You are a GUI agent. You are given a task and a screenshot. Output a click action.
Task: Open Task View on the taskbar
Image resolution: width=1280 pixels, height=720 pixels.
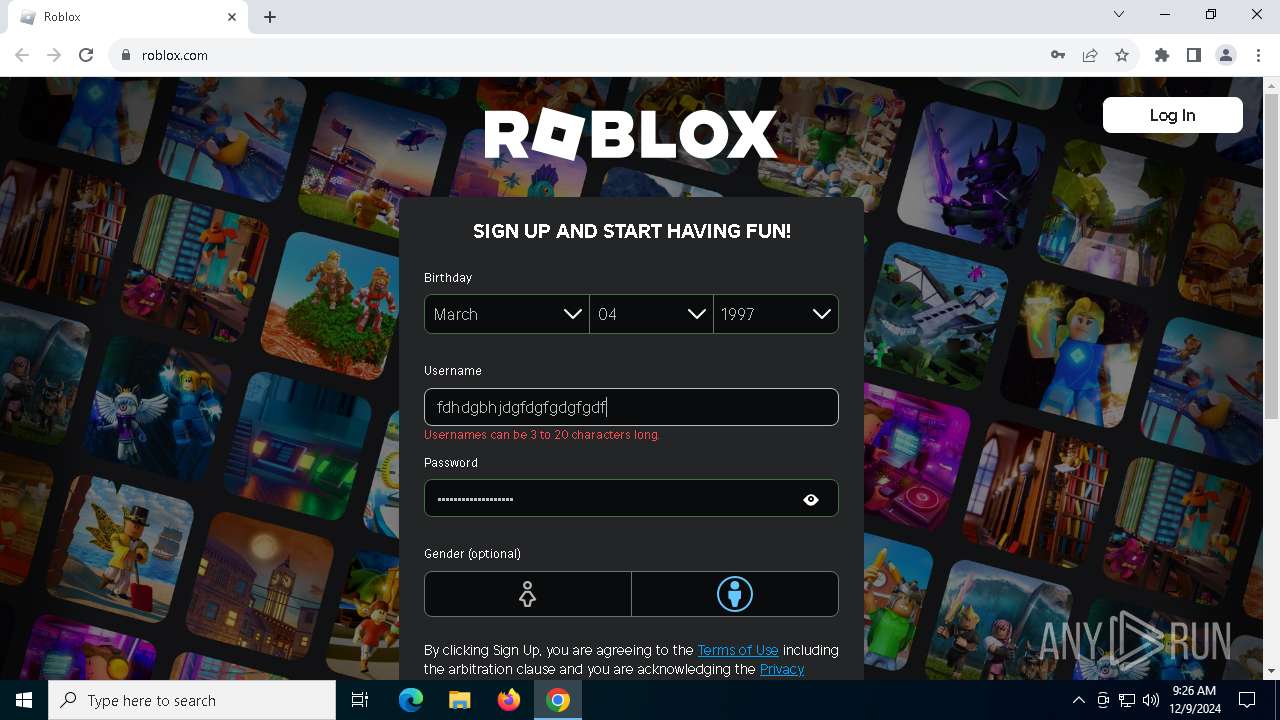pos(360,700)
